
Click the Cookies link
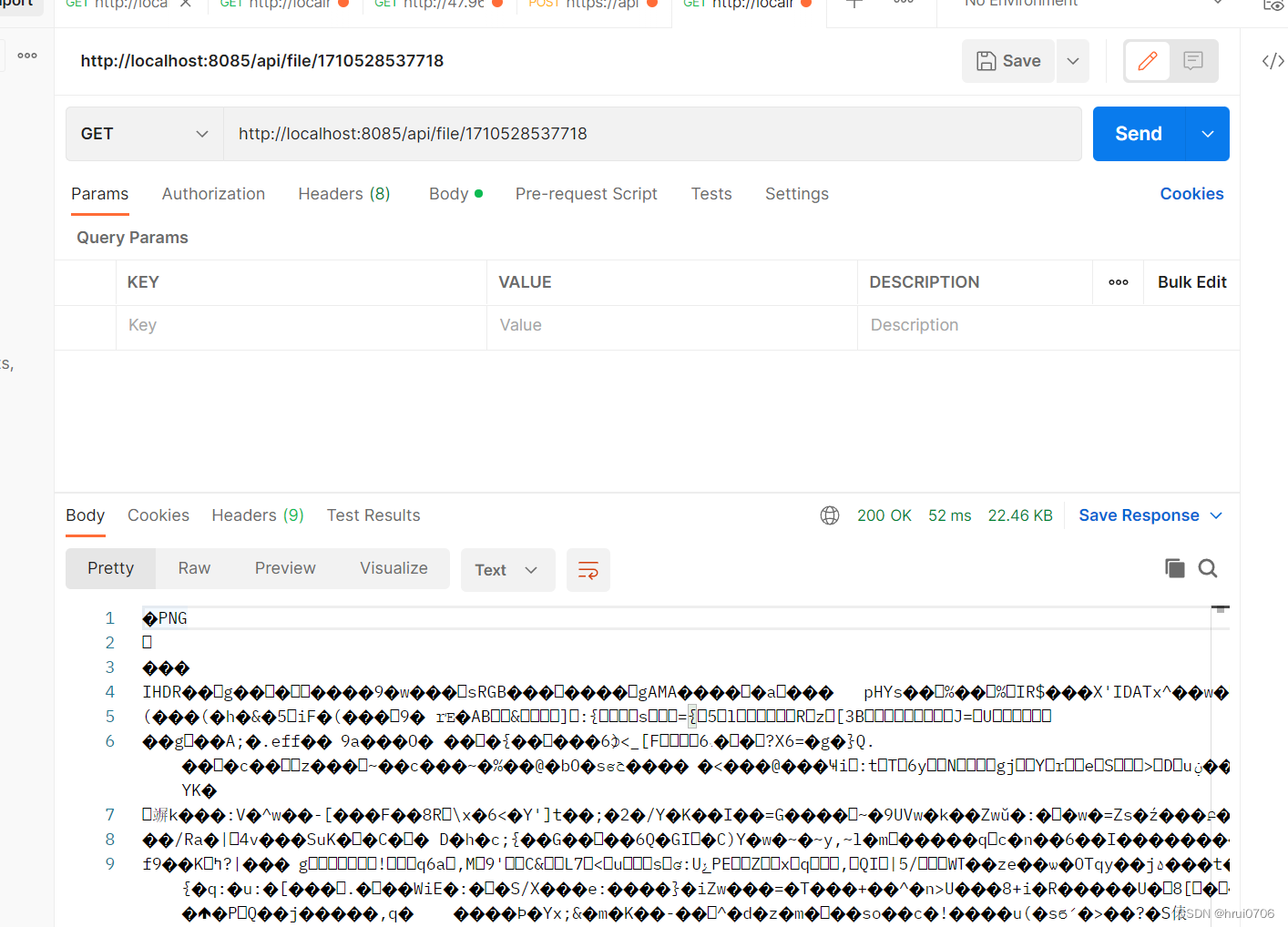[1191, 194]
